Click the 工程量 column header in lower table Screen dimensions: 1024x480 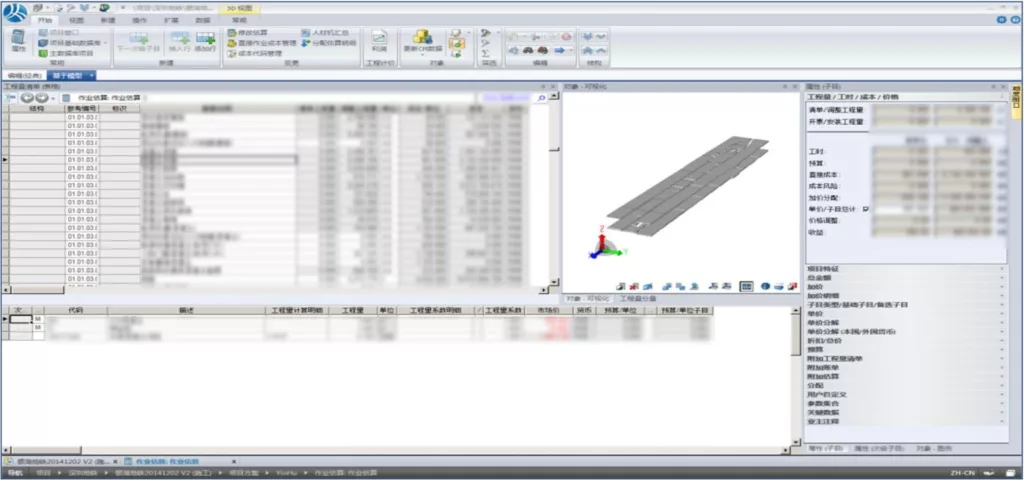tap(354, 311)
